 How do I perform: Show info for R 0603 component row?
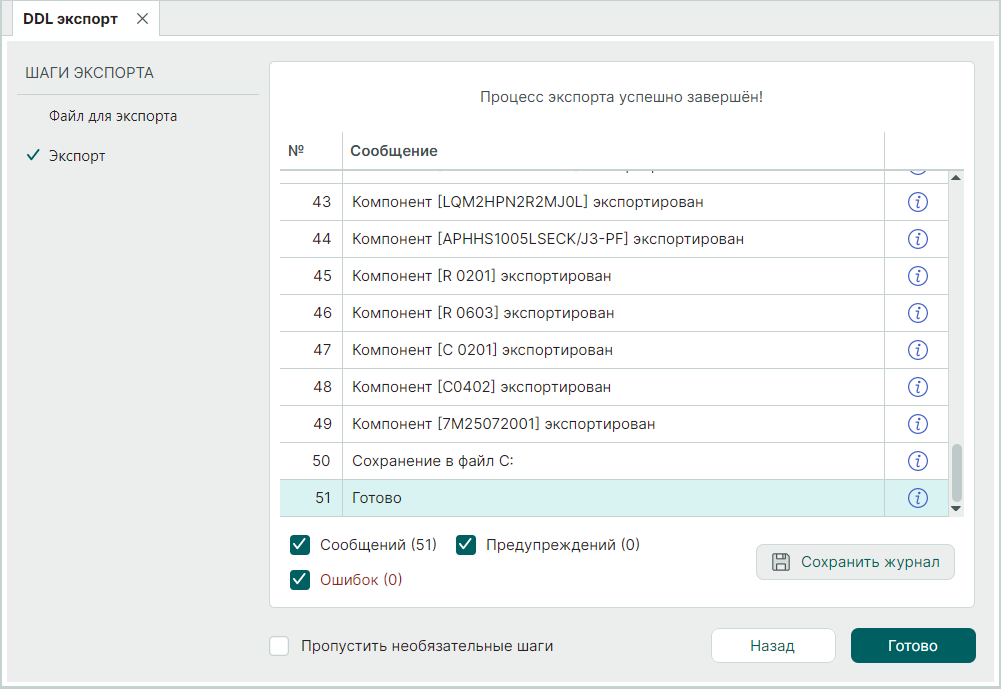[917, 313]
